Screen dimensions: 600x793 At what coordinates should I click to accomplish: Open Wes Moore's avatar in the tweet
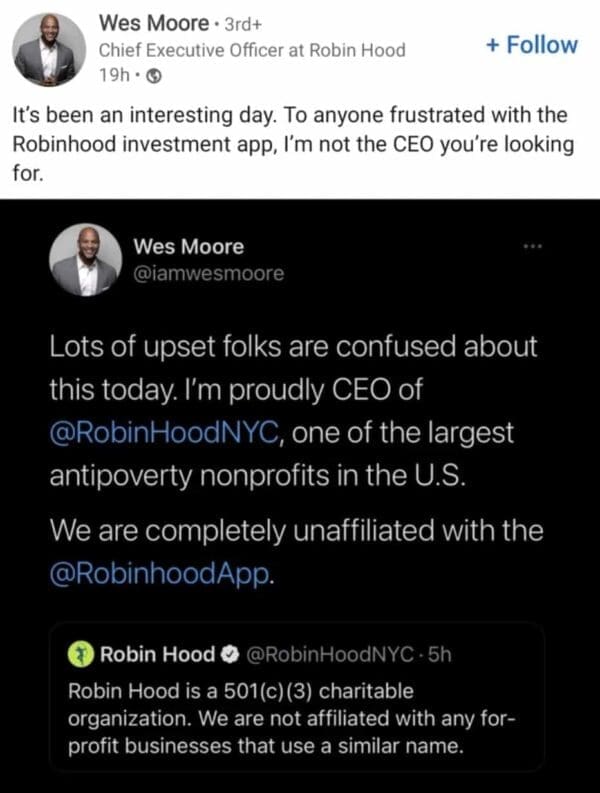(85, 260)
